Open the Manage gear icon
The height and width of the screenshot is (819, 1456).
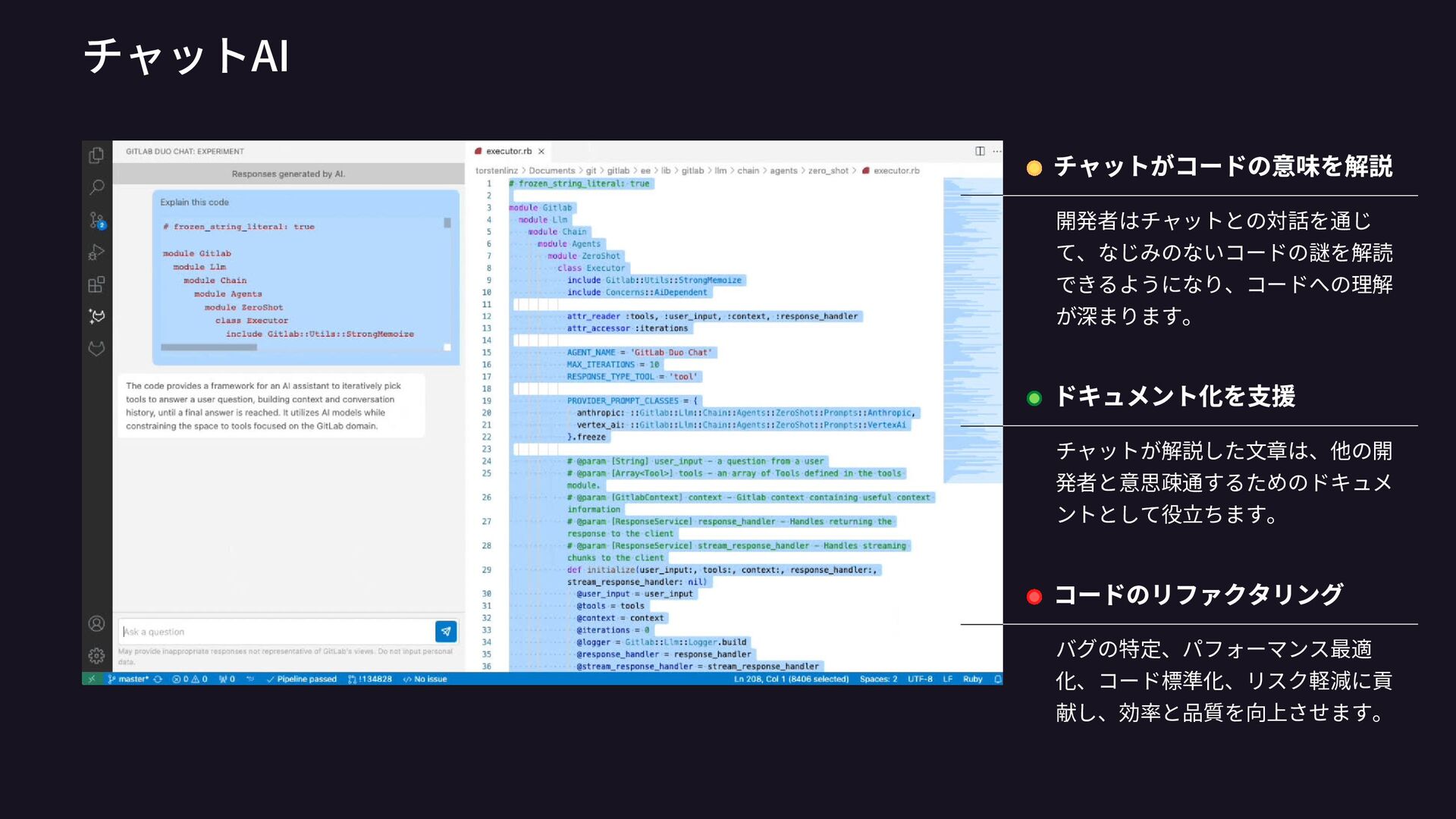pos(96,655)
